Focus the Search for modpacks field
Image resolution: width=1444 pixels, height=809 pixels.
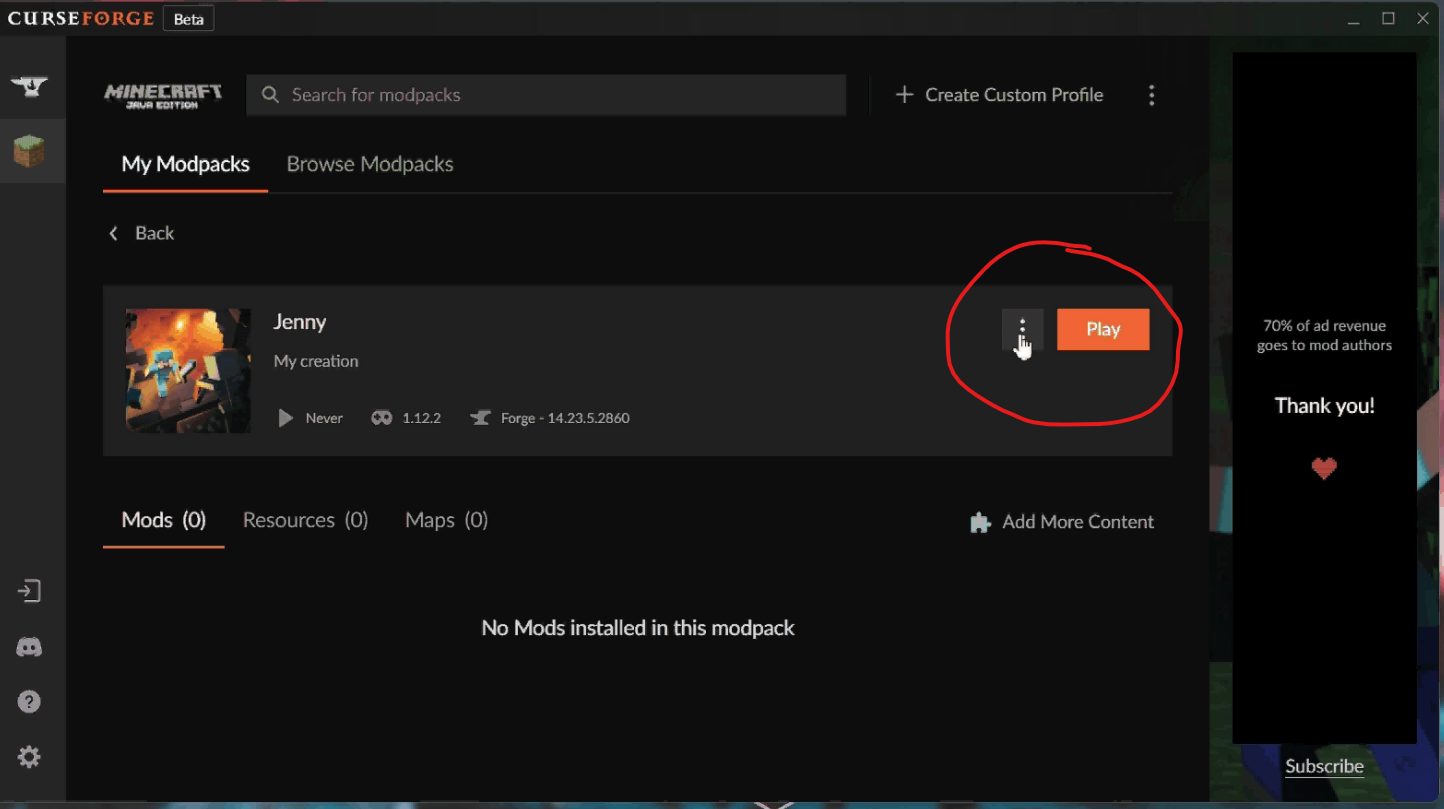coord(546,95)
